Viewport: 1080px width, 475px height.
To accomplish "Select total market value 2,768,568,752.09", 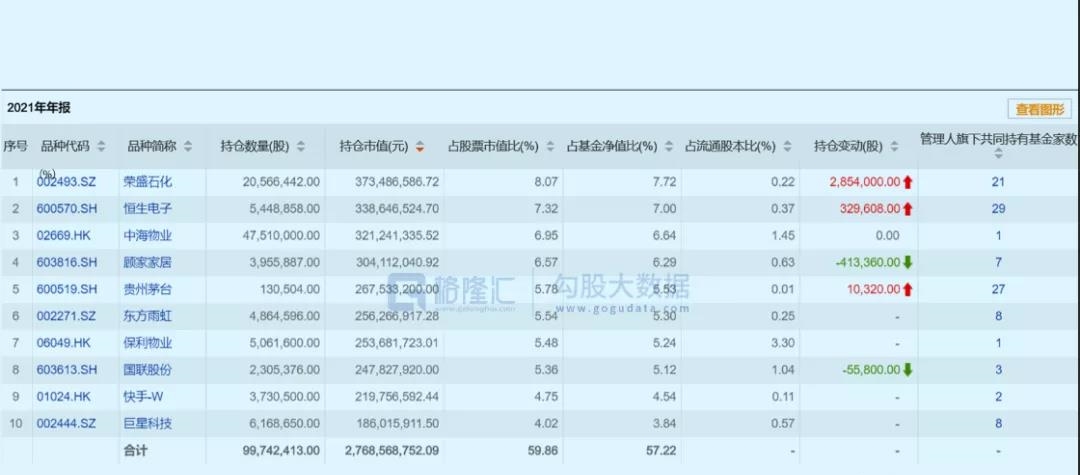I will (x=392, y=451).
